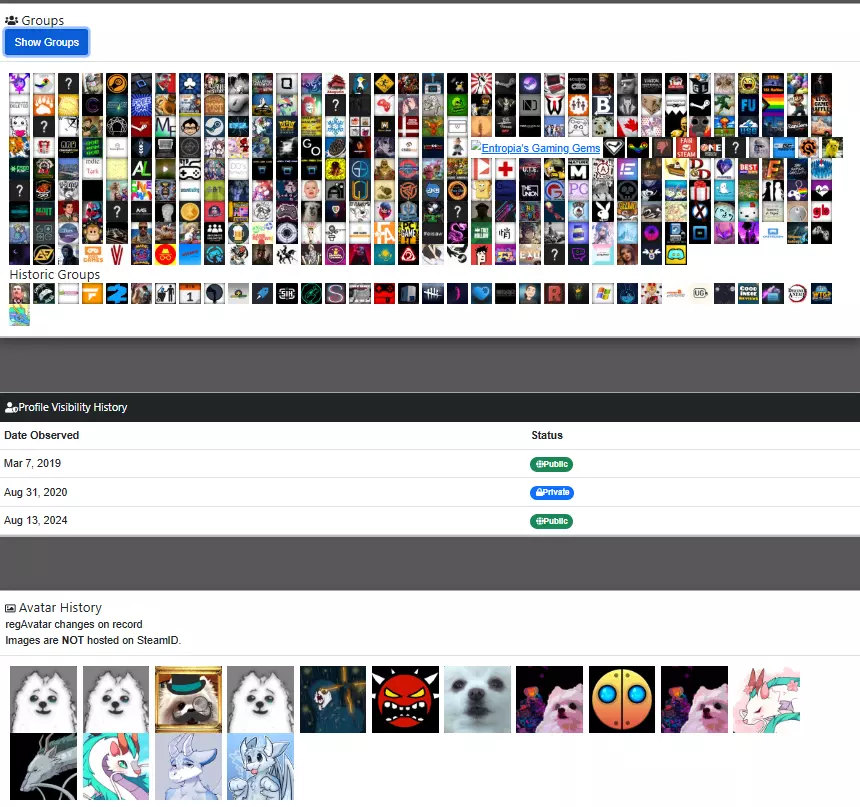The image size is (860, 807).
Task: Open the calendar number 1 historic group icon
Action: coord(190,294)
